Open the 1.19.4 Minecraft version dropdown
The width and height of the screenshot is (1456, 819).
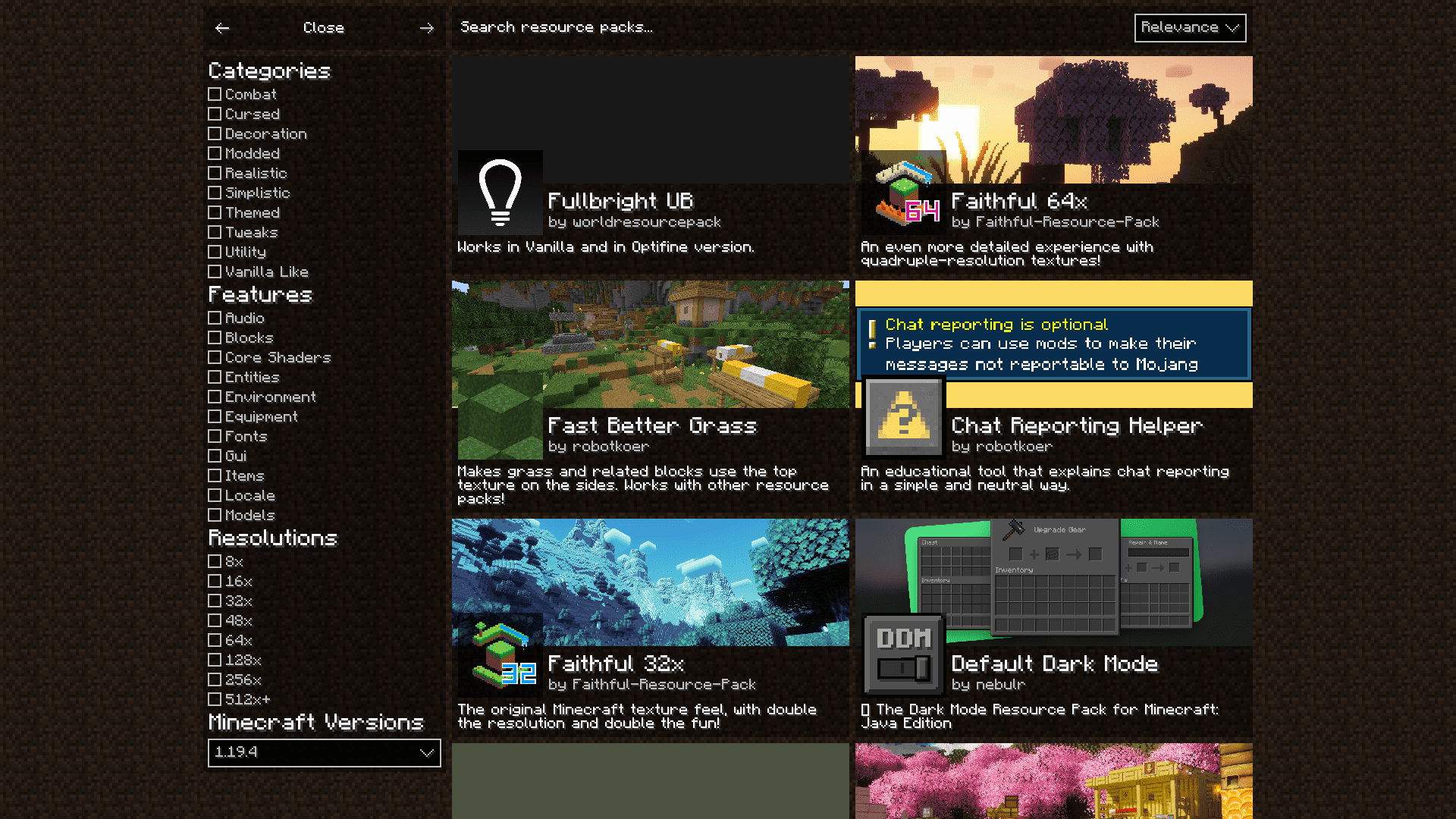[x=325, y=752]
